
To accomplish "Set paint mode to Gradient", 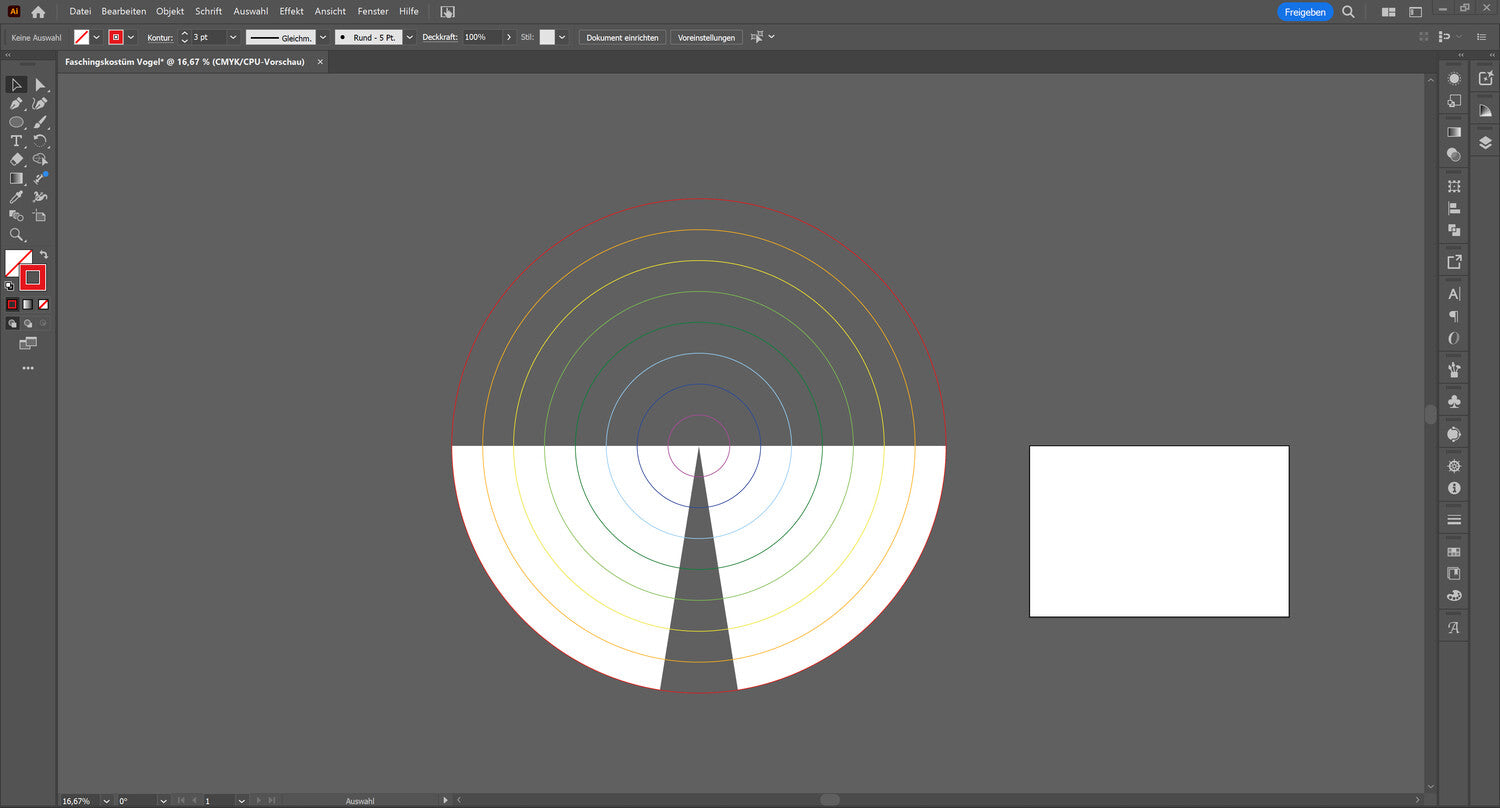I will point(28,304).
